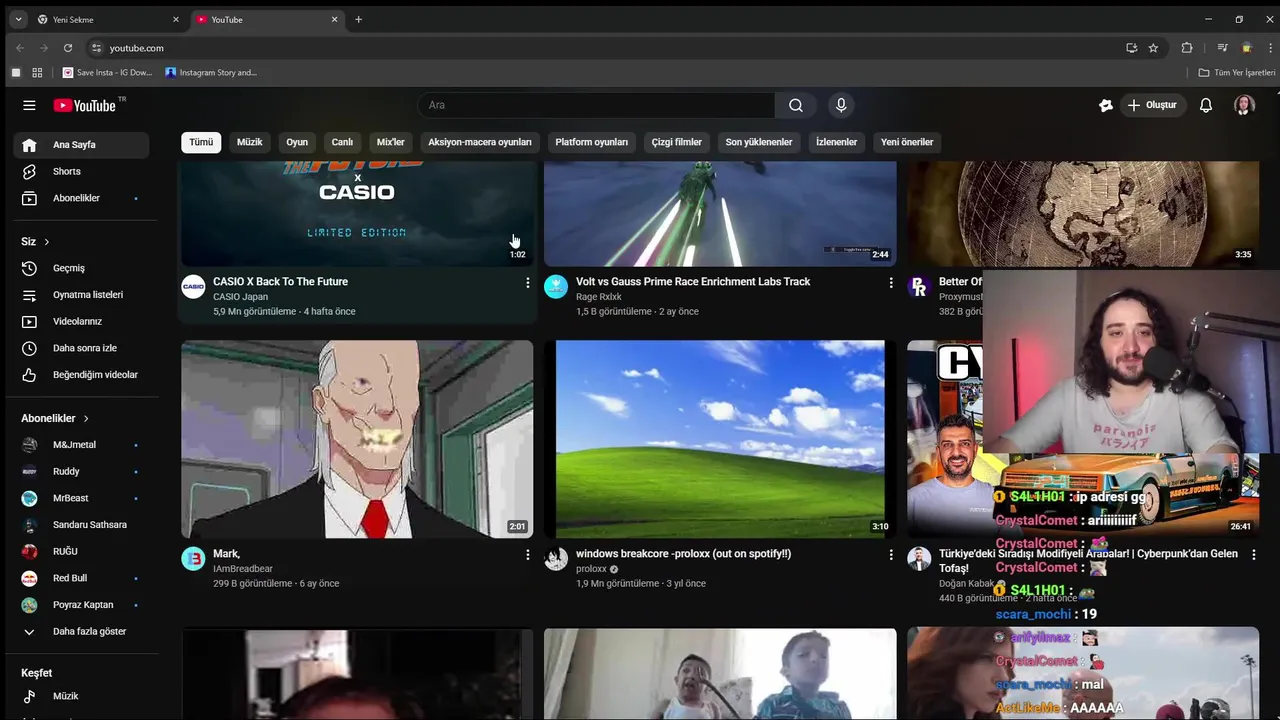Open Oynatma listeleri
Image resolution: width=1280 pixels, height=720 pixels.
(82, 295)
